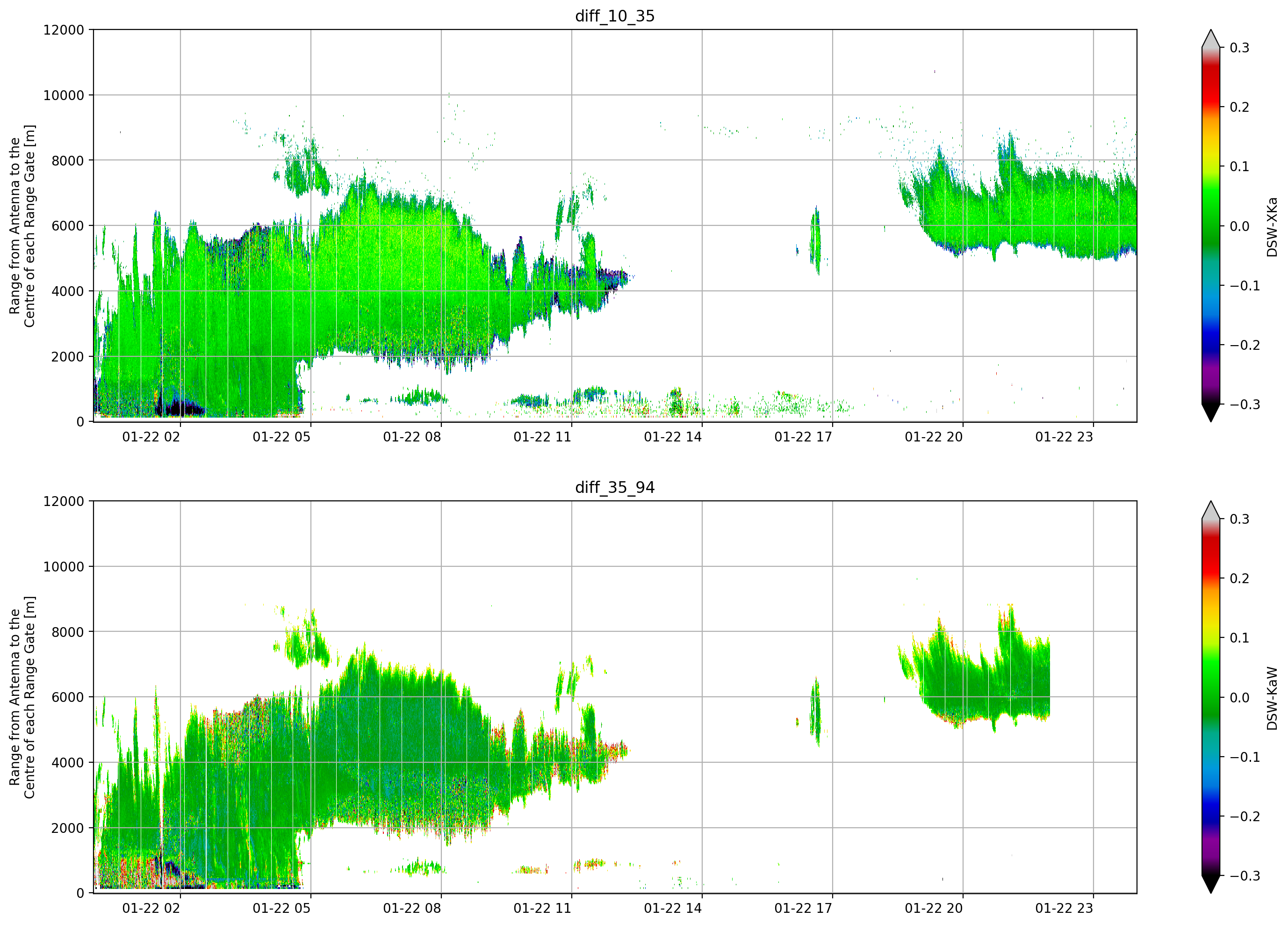Click the 8000 tick in the bottom plot
The image size is (1288, 925).
[x=68, y=632]
